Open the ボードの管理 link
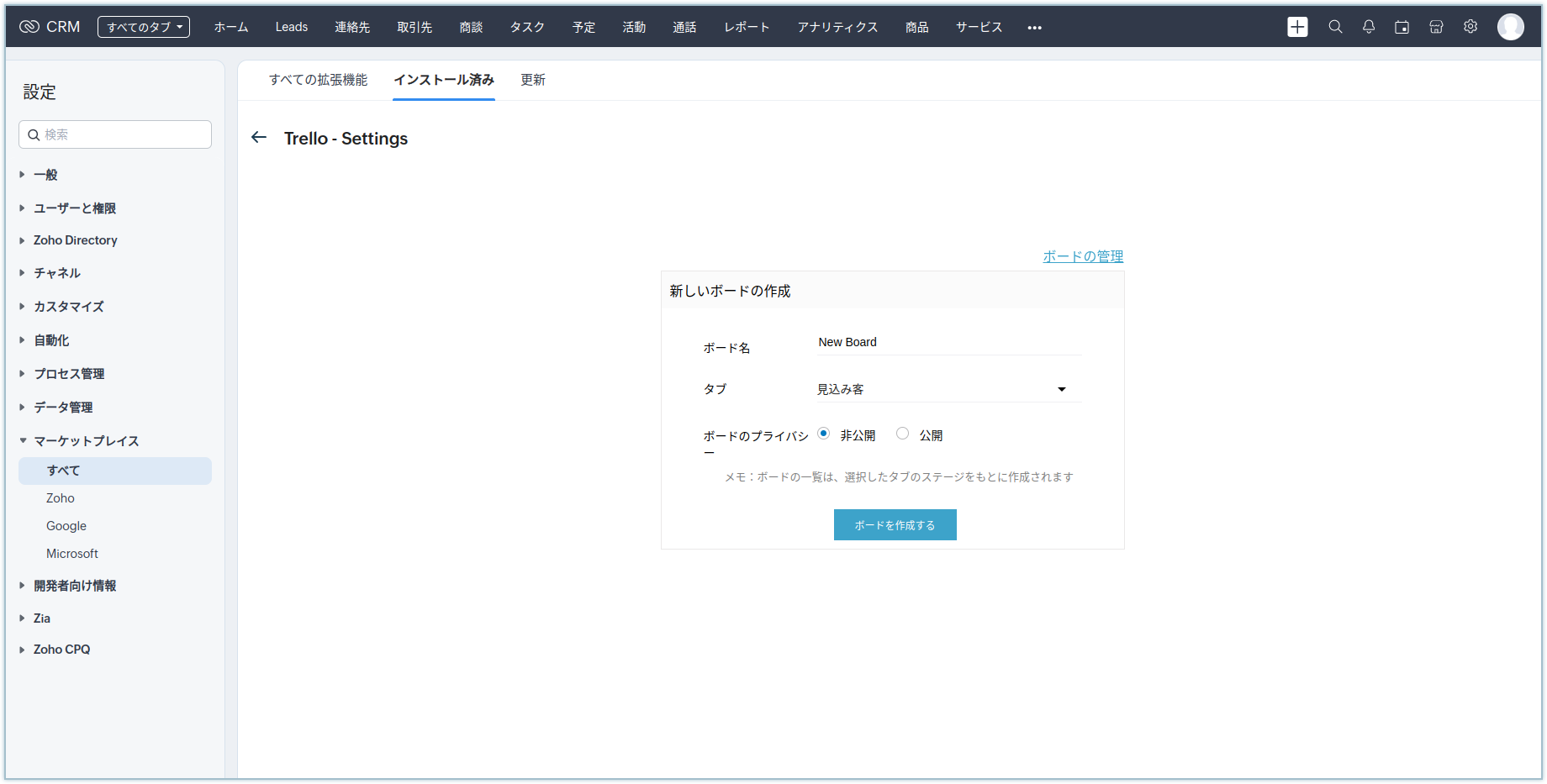The height and width of the screenshot is (784, 1547). pos(1083,256)
